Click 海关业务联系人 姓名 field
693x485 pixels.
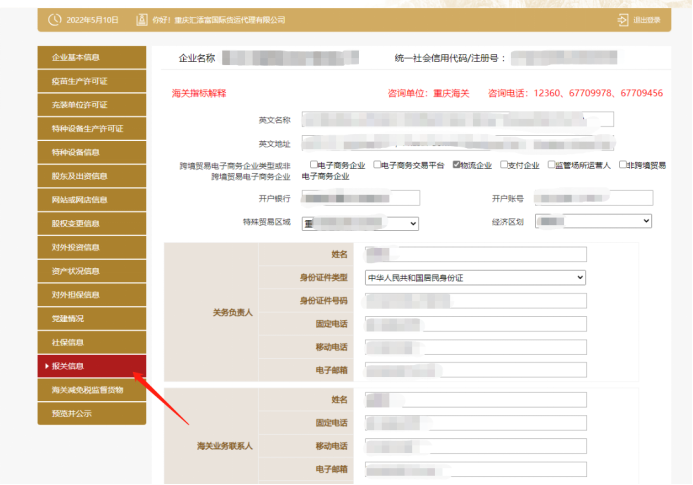[476, 400]
